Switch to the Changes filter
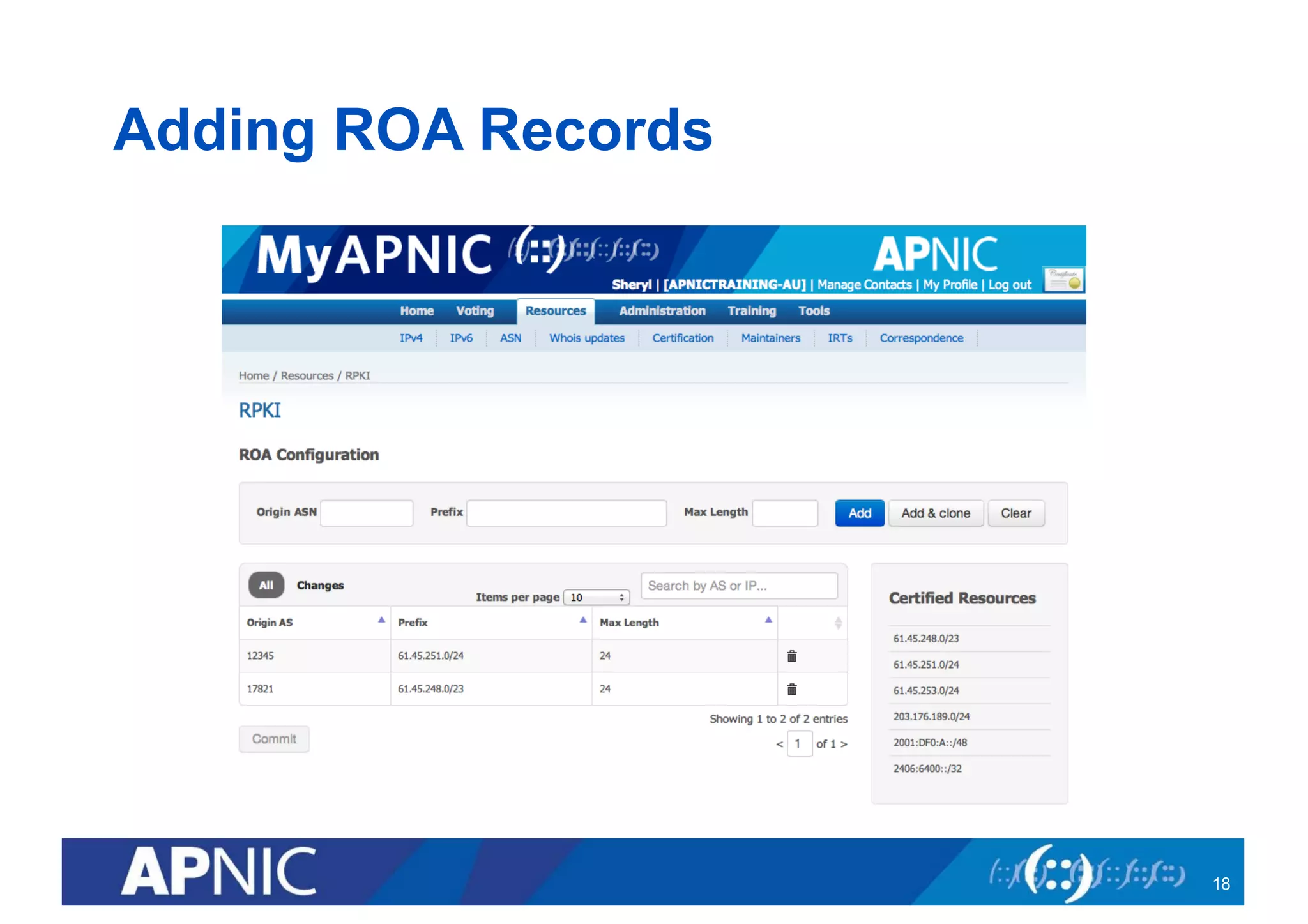Viewport: 1308px width, 924px height. 320,586
